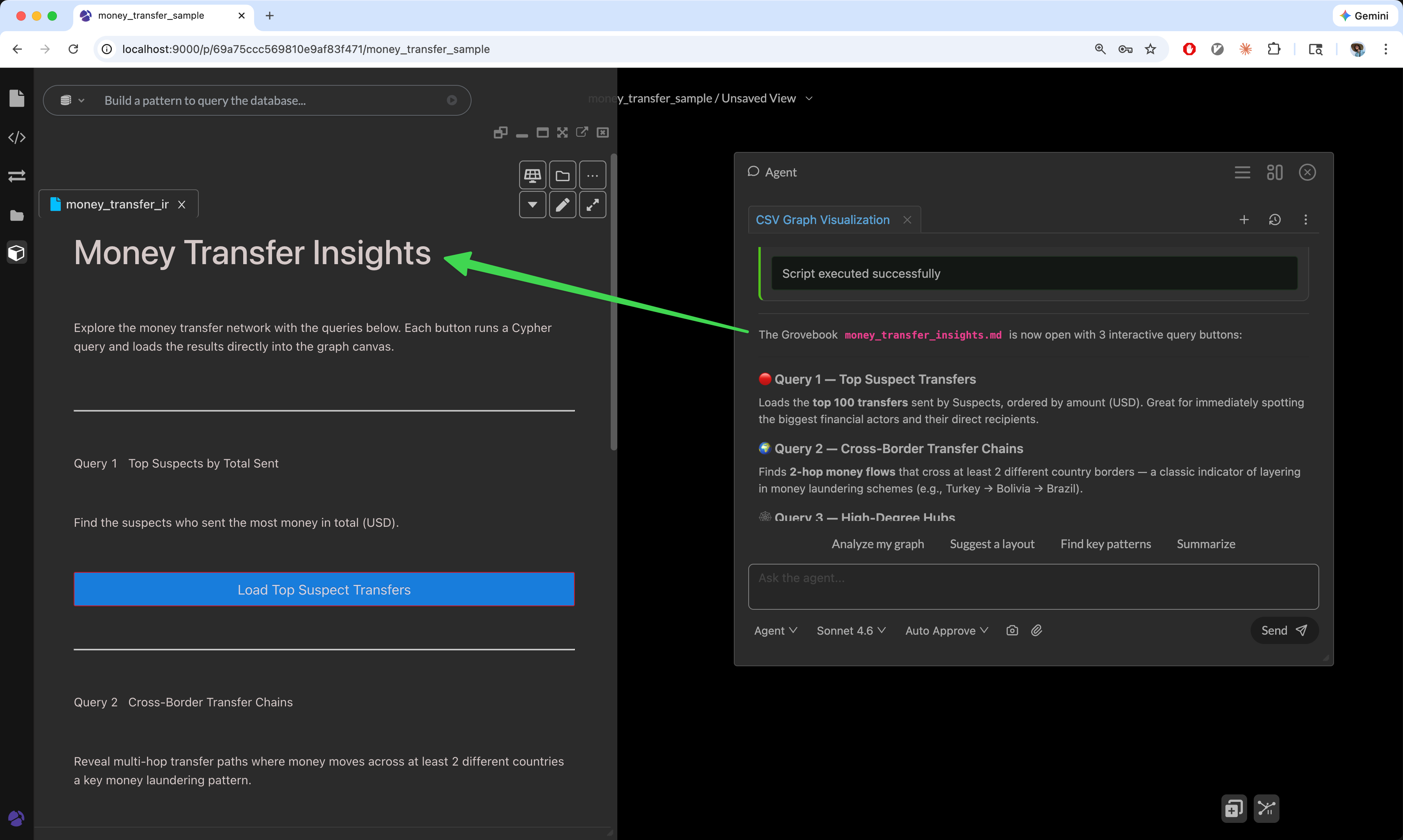Click the Send button
1403x840 pixels.
tap(1284, 630)
